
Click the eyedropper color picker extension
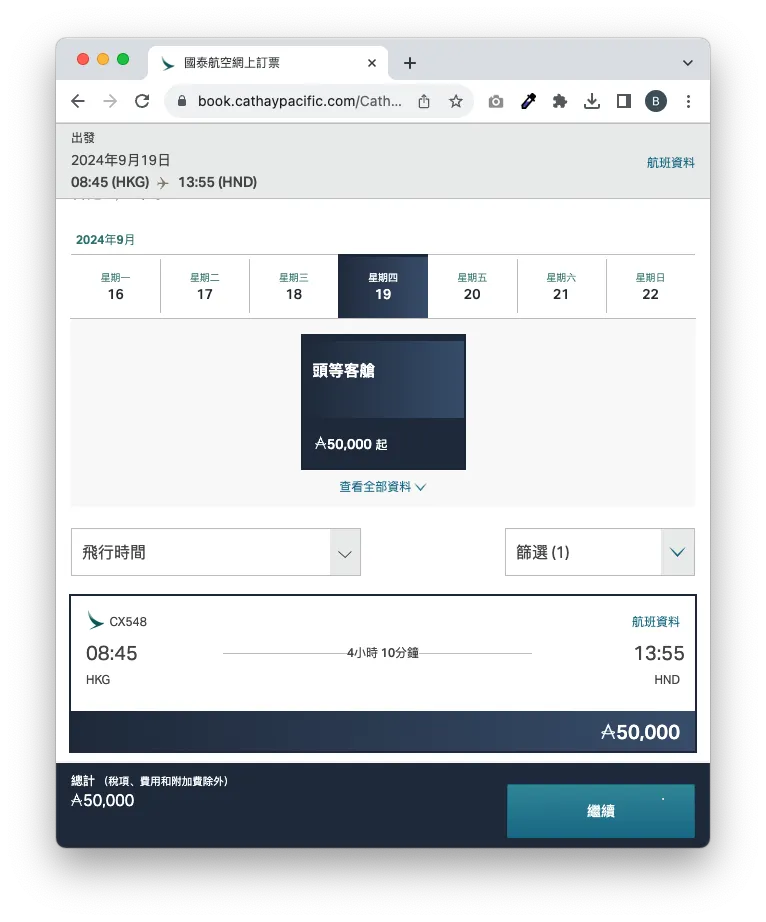point(528,101)
